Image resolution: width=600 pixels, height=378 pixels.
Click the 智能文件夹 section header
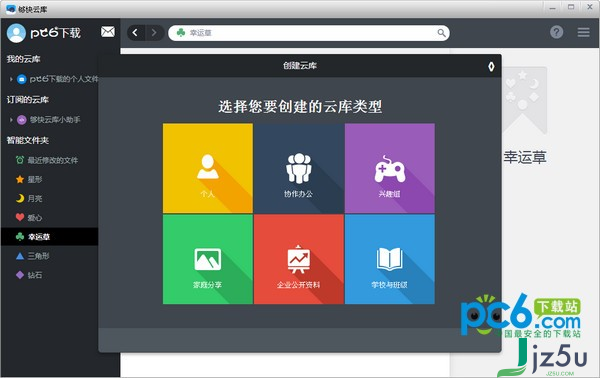coord(28,140)
